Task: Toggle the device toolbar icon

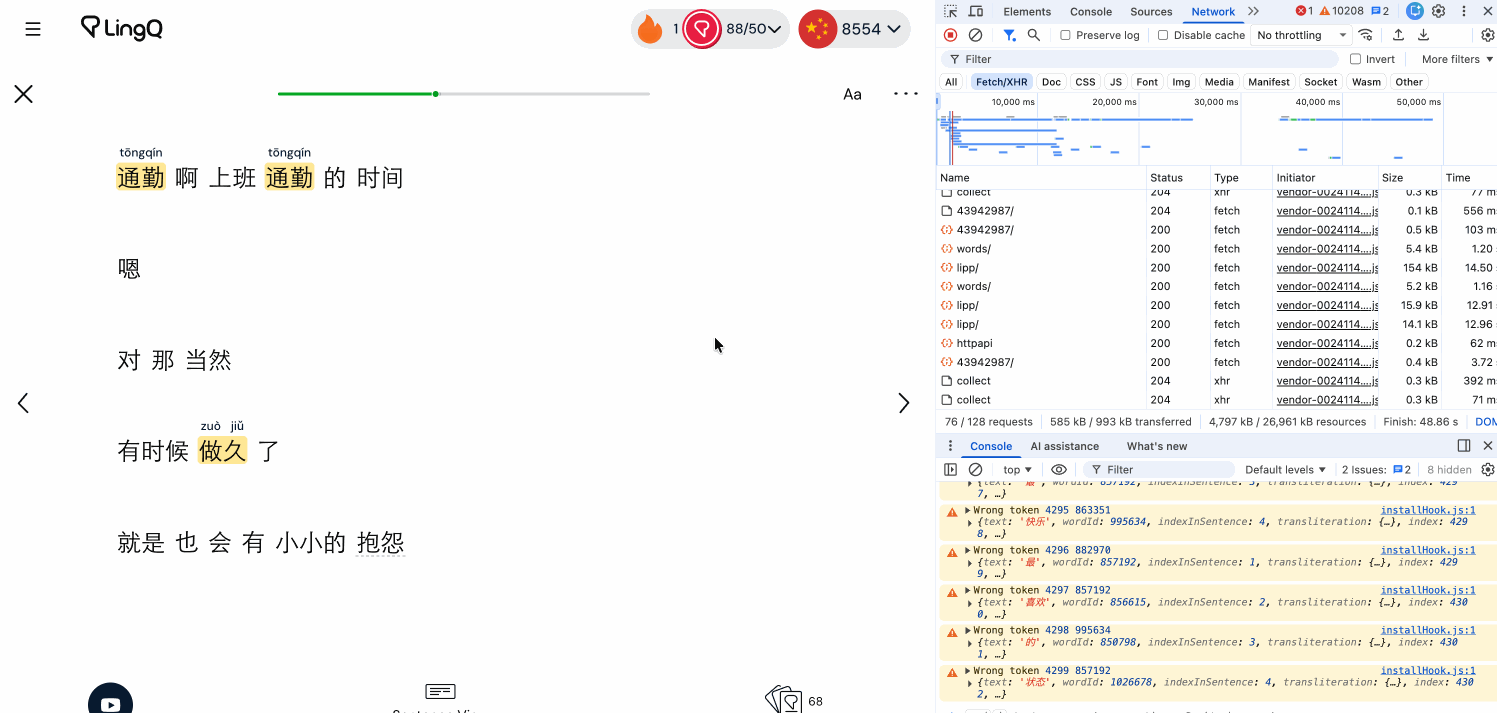Action: (x=976, y=11)
